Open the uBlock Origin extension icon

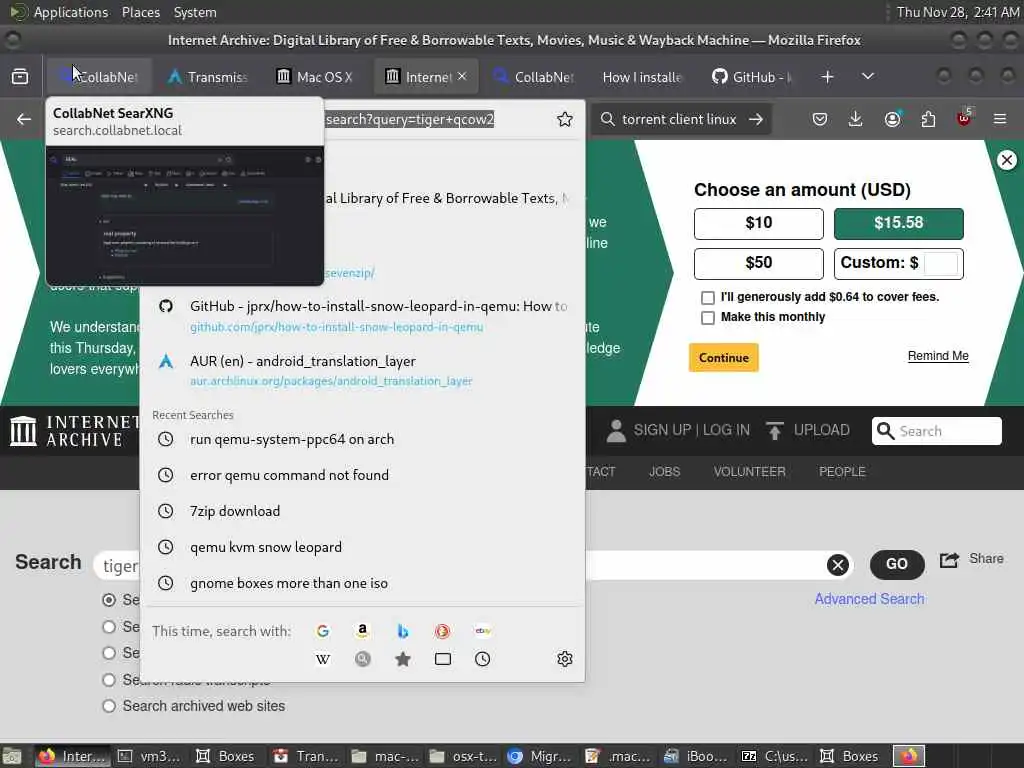pos(964,118)
